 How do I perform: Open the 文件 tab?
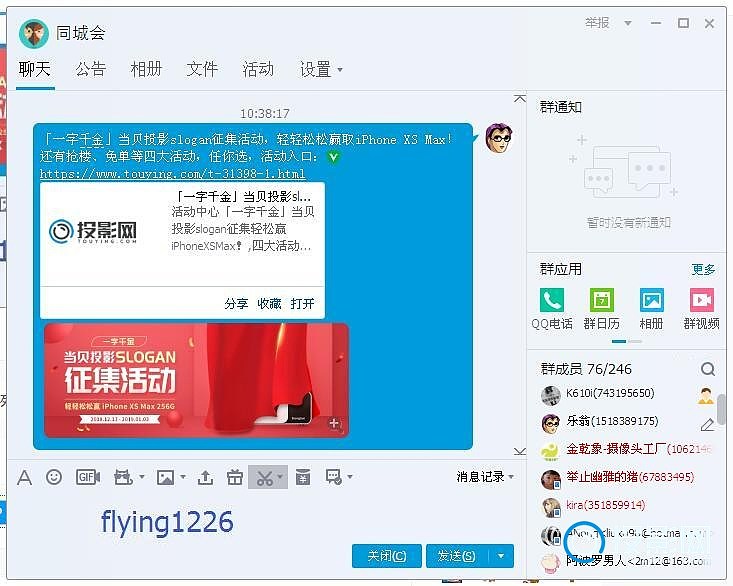(x=202, y=70)
